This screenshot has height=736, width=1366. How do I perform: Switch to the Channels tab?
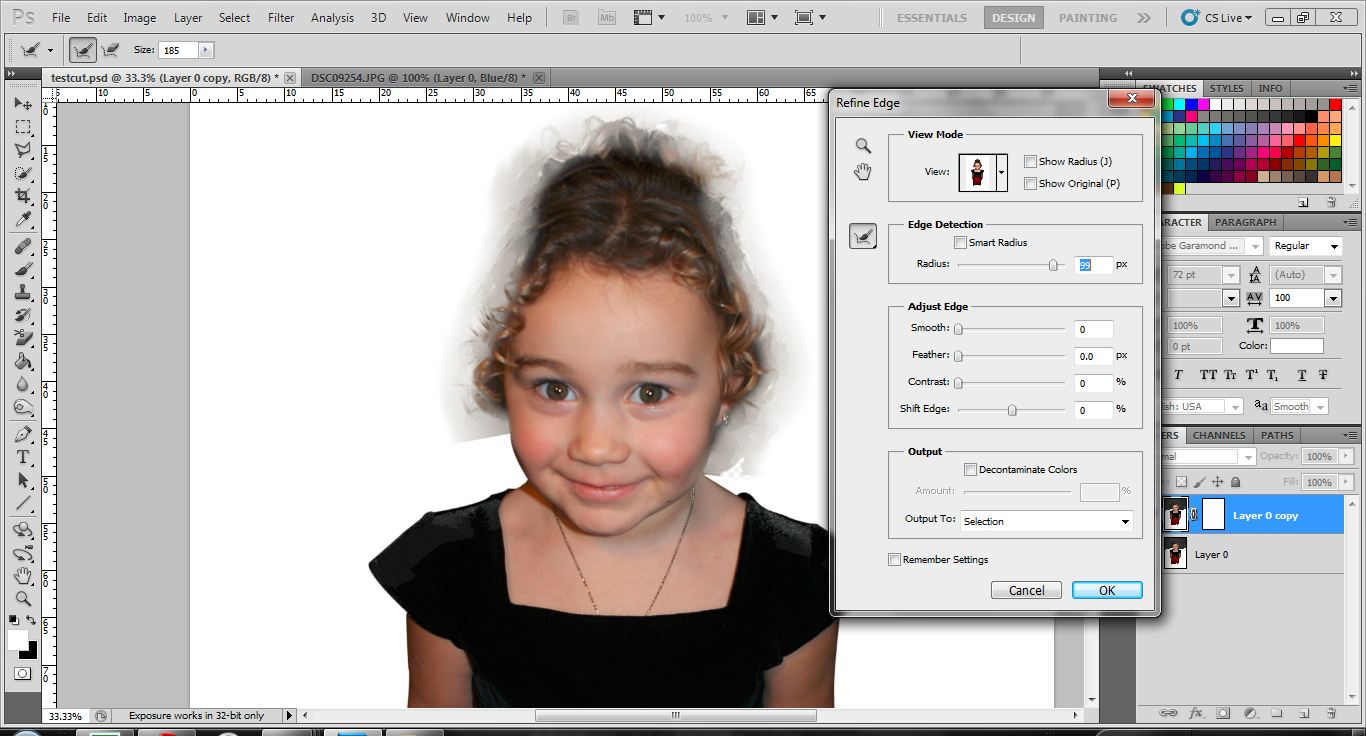(x=1219, y=435)
